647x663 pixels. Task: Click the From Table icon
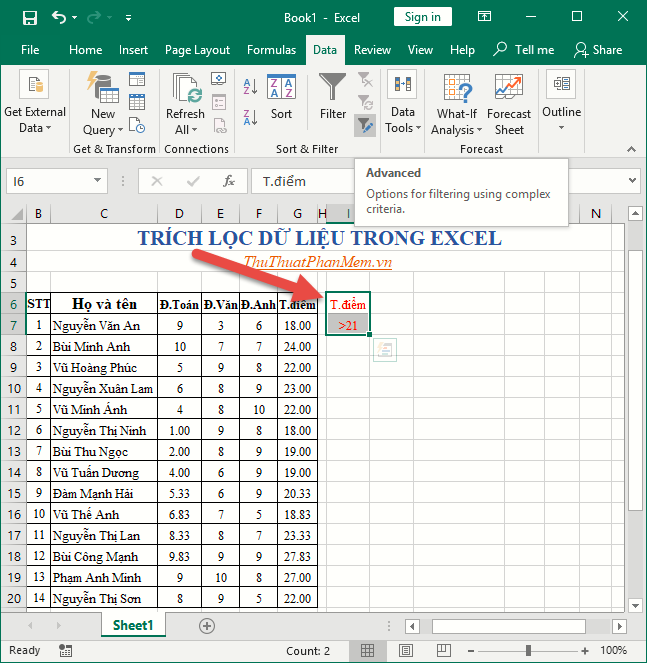point(137,102)
